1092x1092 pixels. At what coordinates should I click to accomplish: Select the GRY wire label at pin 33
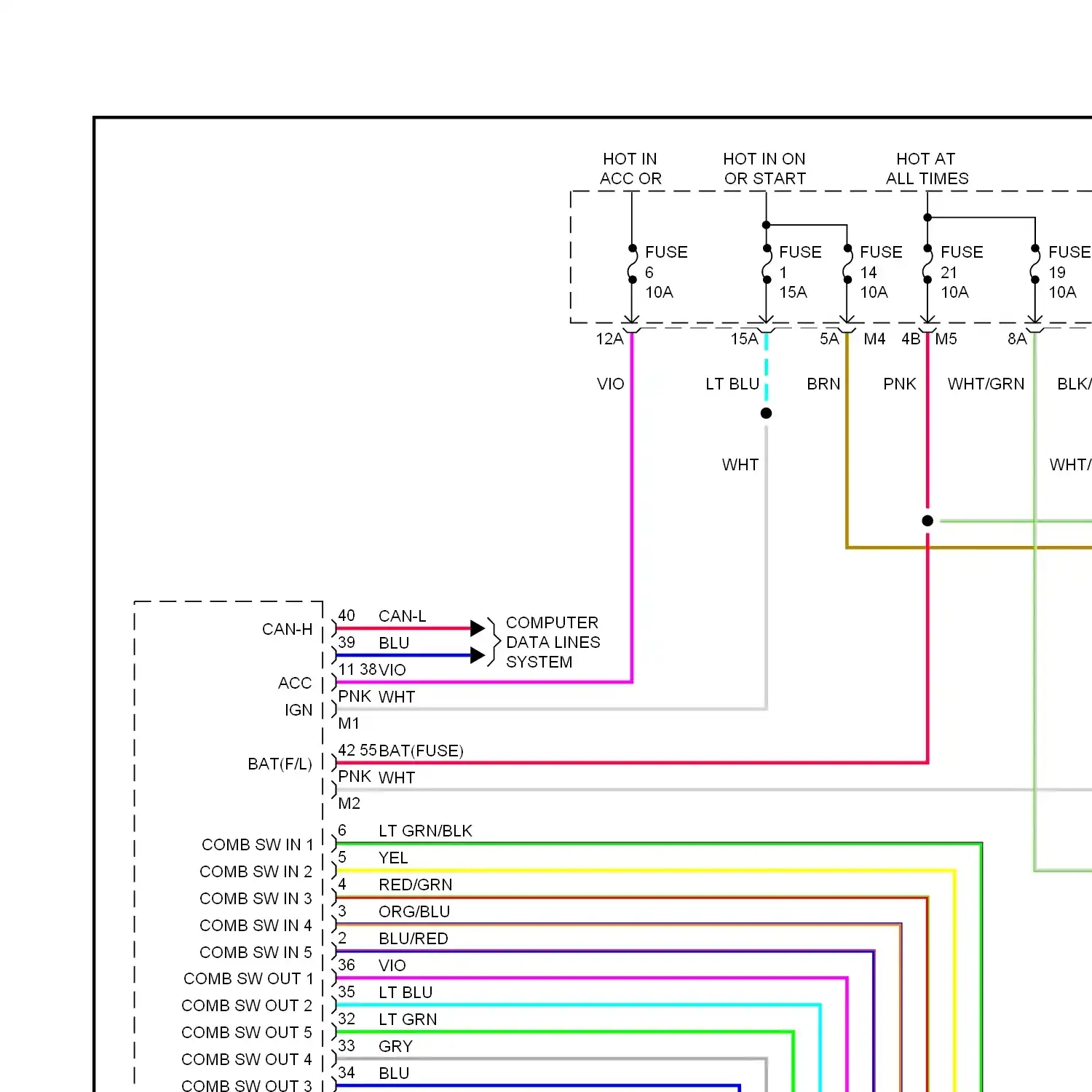[x=395, y=1047]
